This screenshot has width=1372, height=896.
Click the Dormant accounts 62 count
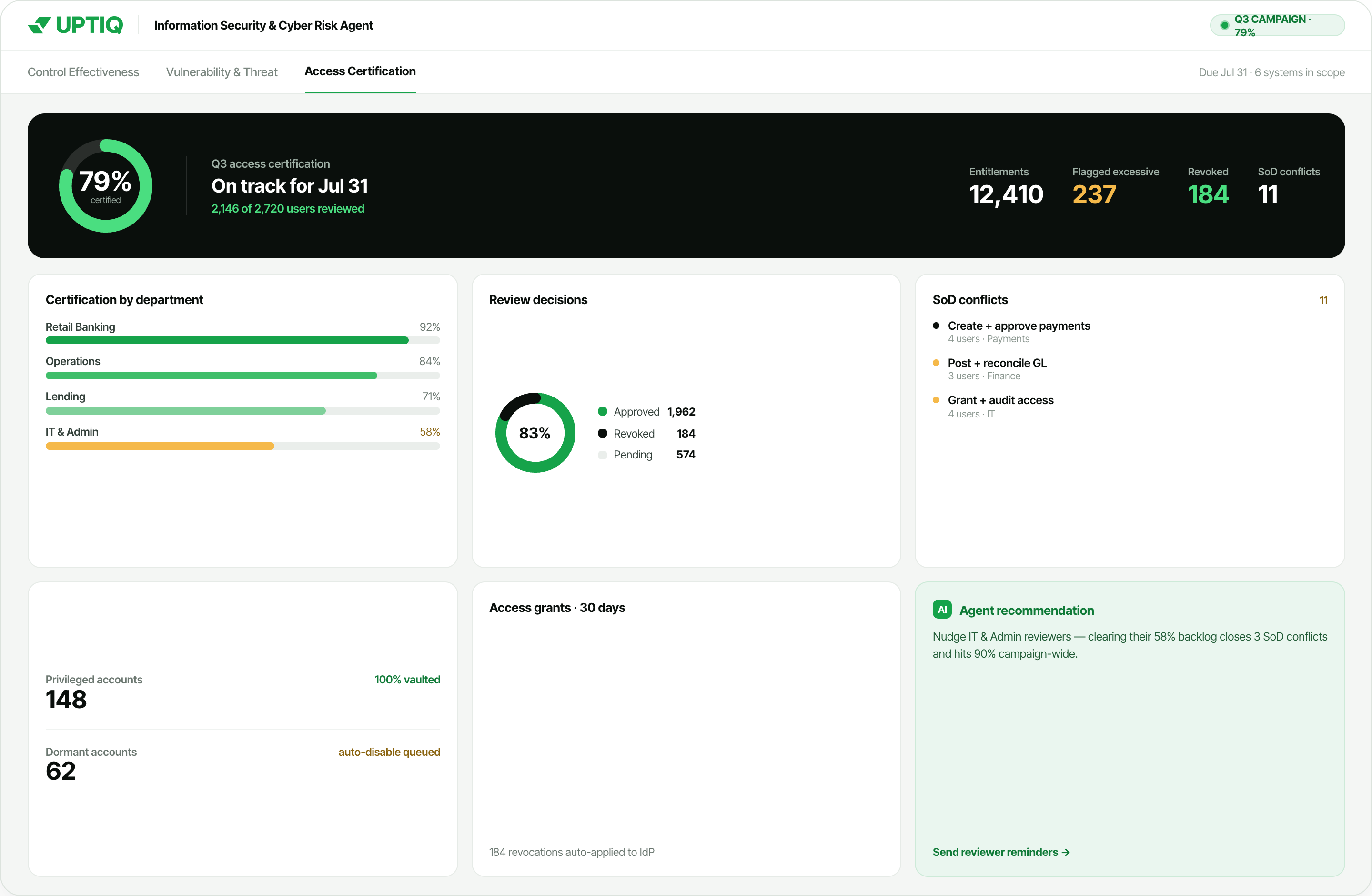[x=61, y=772]
